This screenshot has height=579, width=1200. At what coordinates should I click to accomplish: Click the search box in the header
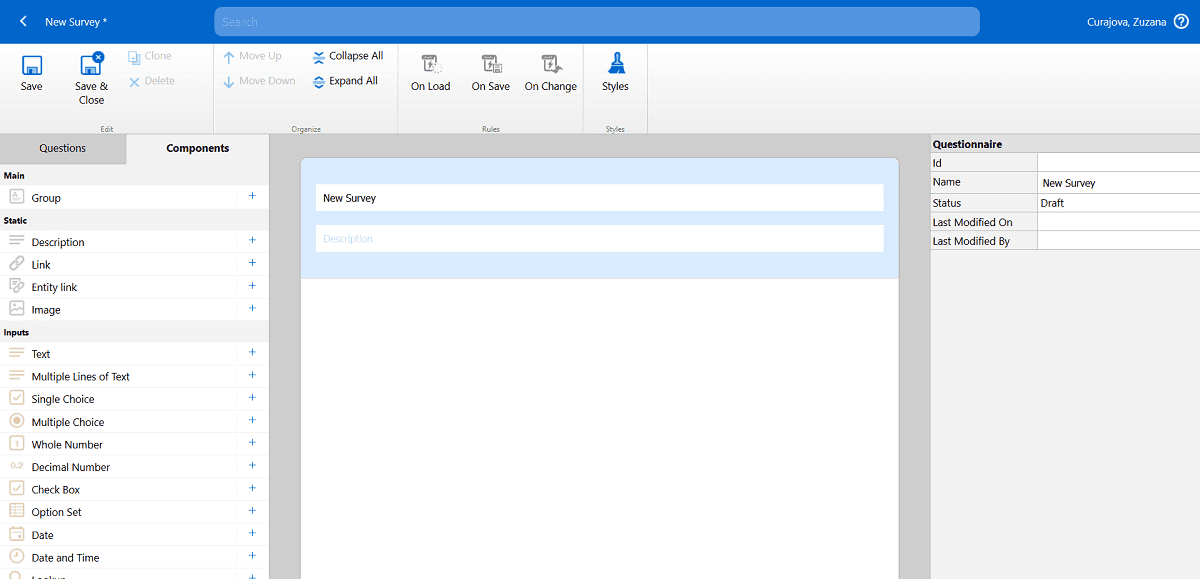[x=596, y=22]
